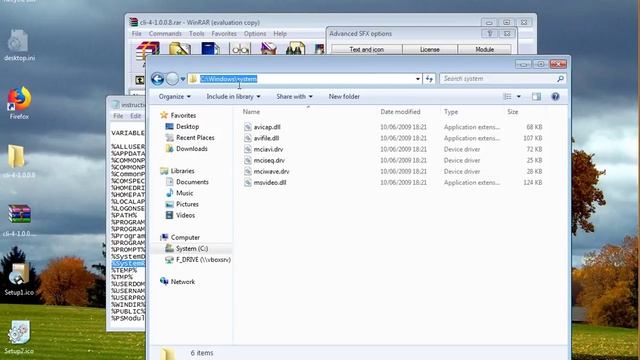Refresh the Explorer address bar location

(x=429, y=79)
